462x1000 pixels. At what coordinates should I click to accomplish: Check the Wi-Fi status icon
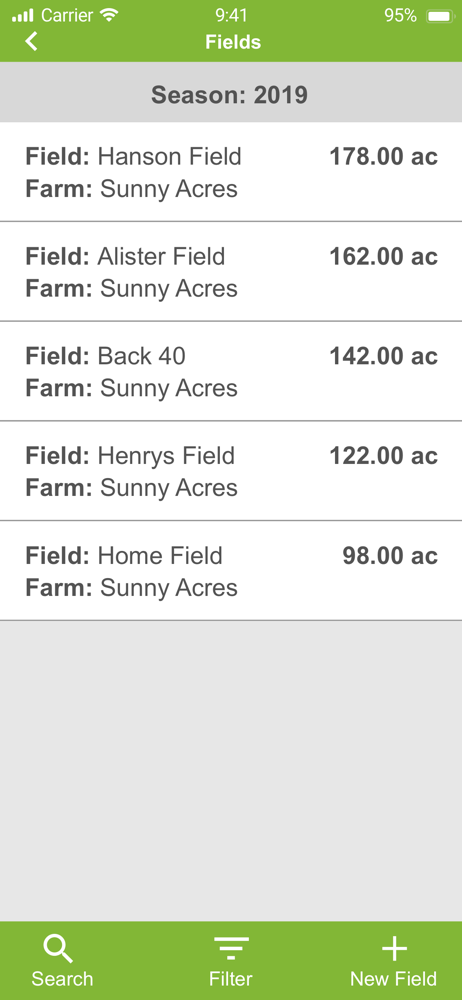coord(110,15)
